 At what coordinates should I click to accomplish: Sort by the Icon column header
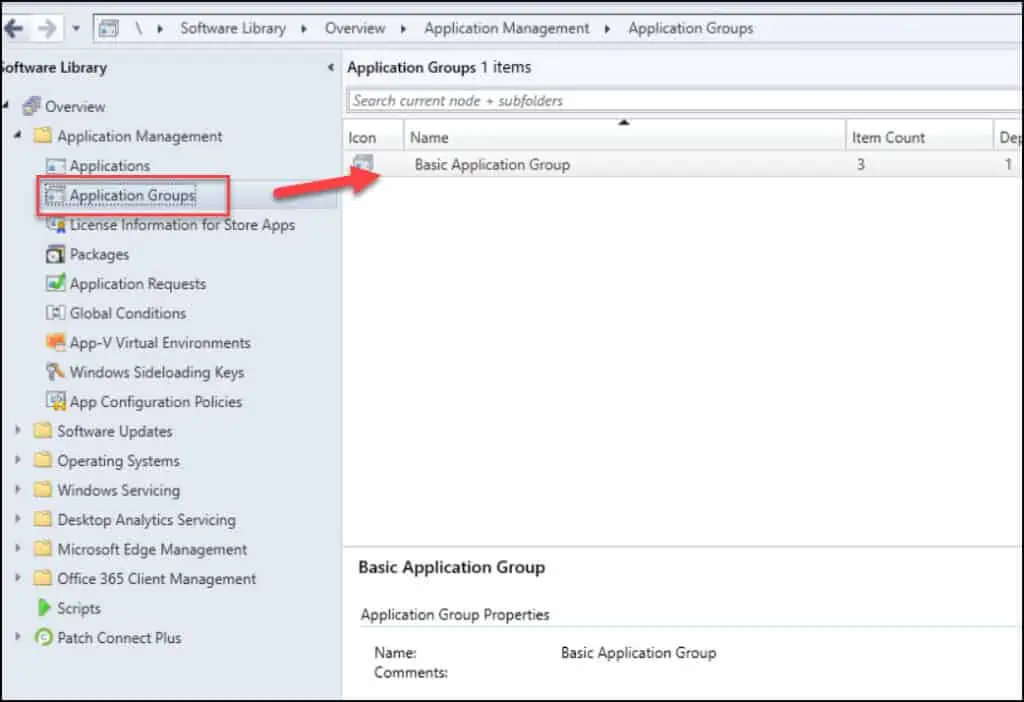[374, 137]
